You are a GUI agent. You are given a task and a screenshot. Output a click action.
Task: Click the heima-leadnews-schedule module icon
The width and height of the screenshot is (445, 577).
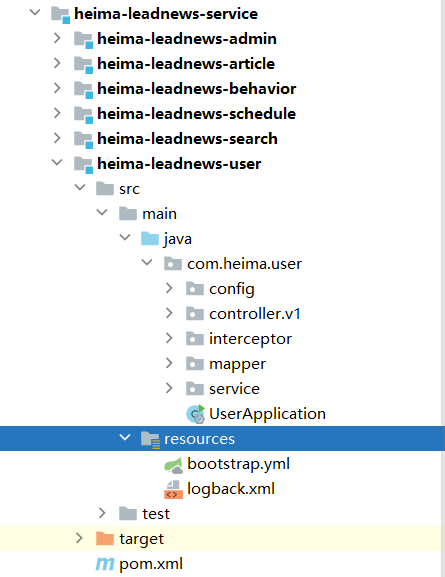[83, 115]
